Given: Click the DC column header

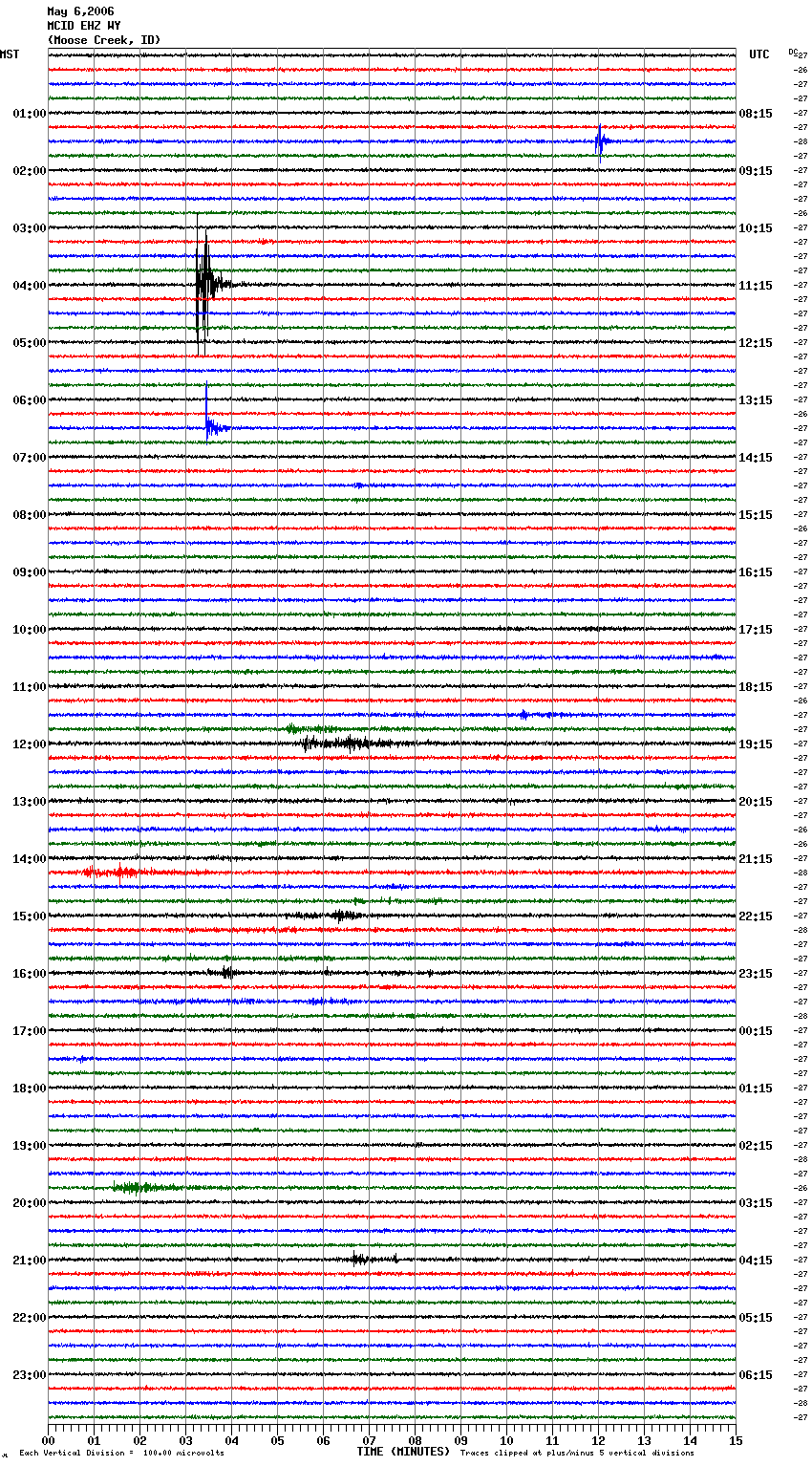Looking at the screenshot, I should 793,52.
